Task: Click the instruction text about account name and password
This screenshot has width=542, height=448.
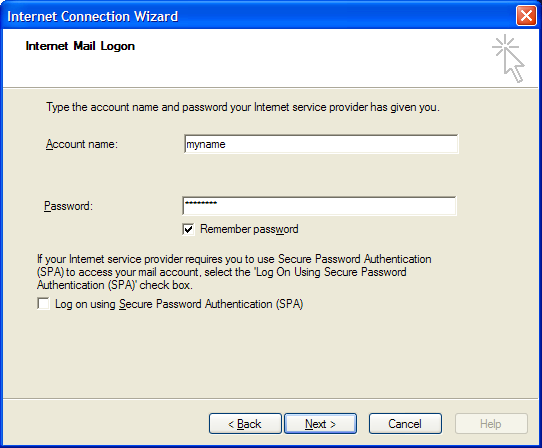Action: [243, 107]
